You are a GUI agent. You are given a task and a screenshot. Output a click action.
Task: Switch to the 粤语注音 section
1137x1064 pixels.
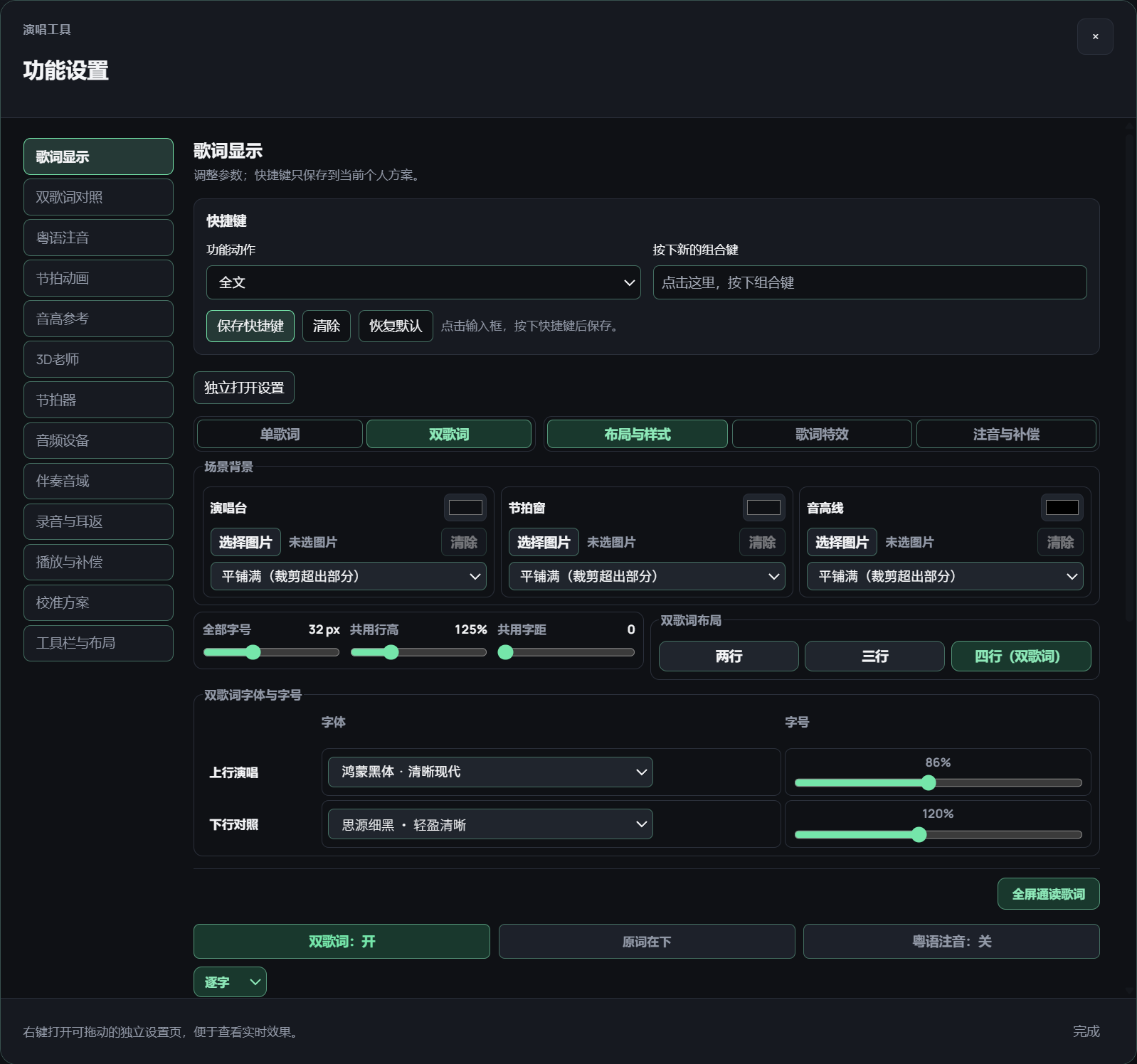click(98, 238)
